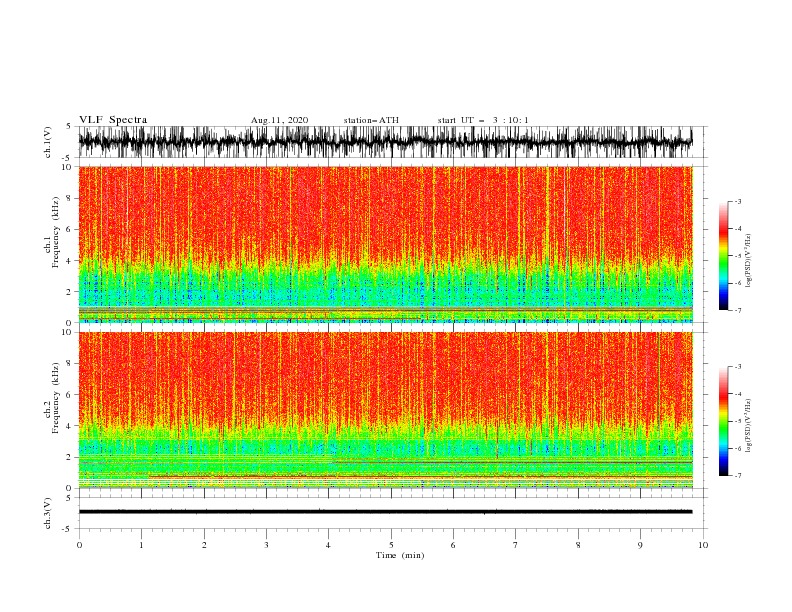
Task: Click the ch.3 flat waveform trace
Action: coord(385,512)
